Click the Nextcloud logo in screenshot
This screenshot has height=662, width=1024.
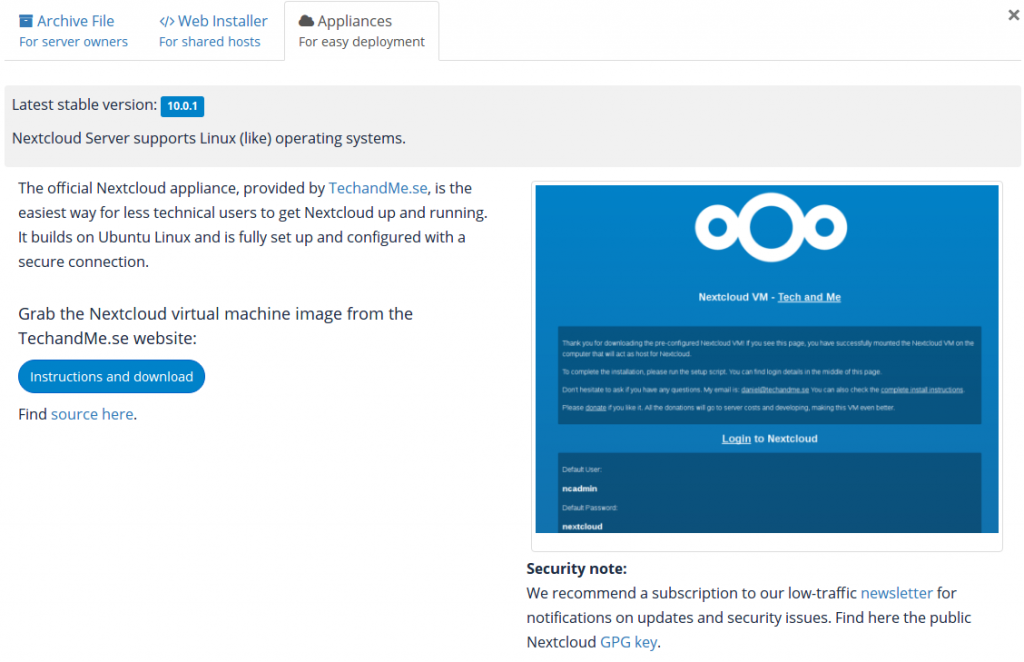coord(771,227)
